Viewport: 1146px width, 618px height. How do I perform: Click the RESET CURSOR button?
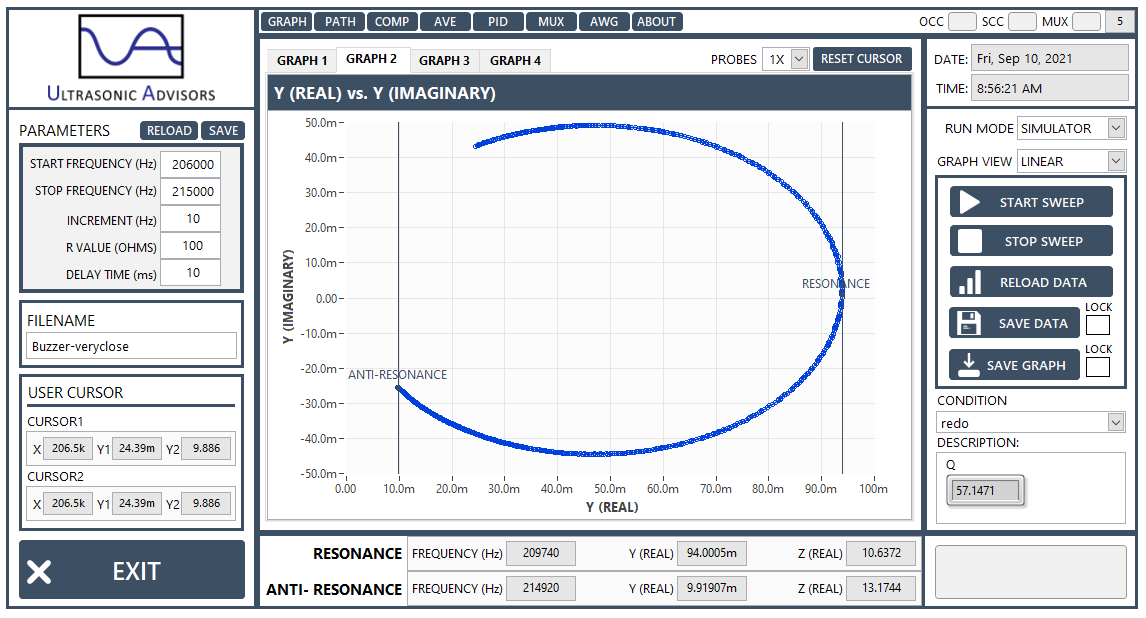[862, 59]
